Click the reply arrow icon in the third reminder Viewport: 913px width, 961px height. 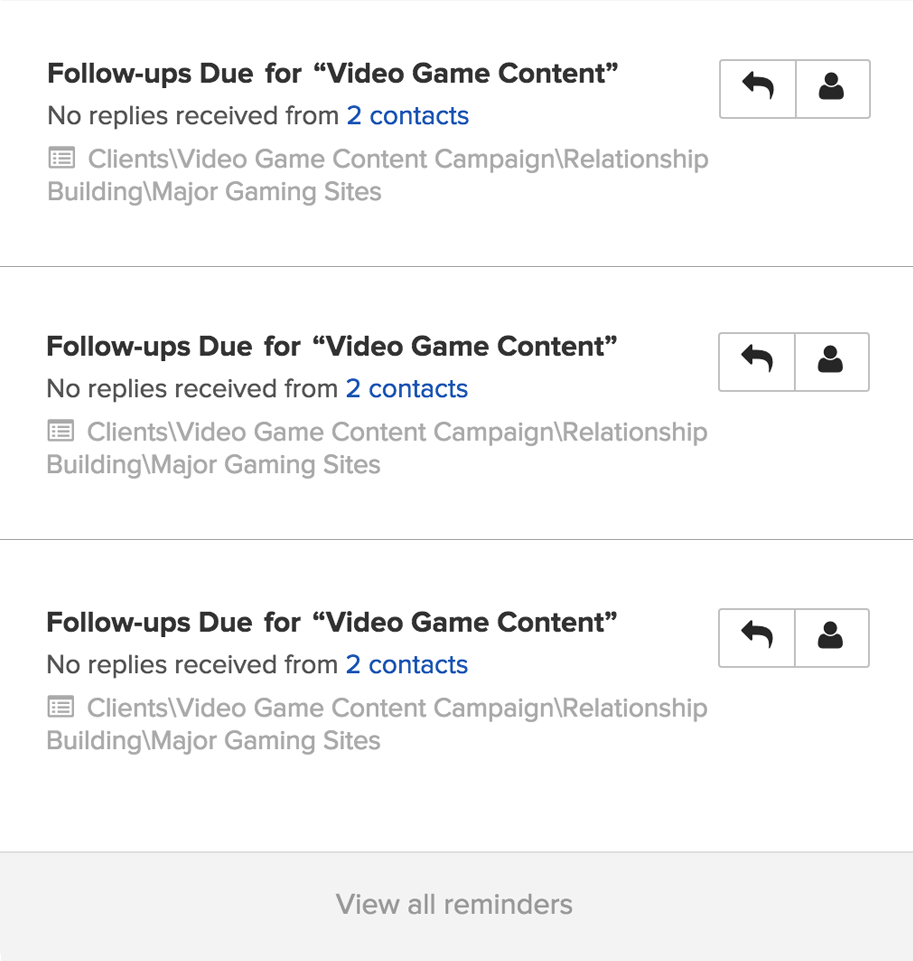coord(757,637)
